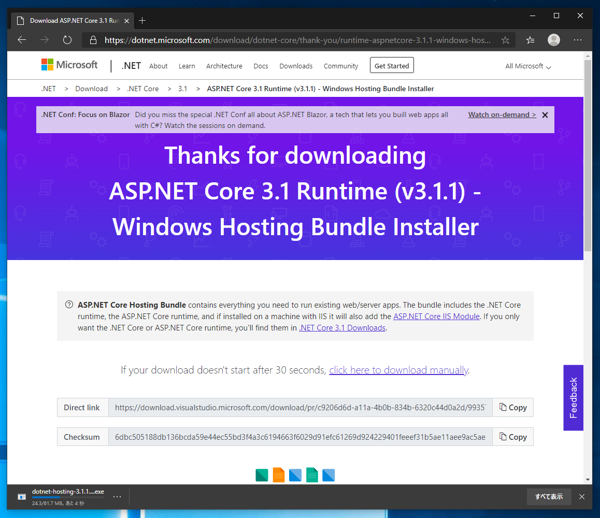Open the Feedback side tab
Screen dimensions: 600x518
pos(573,397)
